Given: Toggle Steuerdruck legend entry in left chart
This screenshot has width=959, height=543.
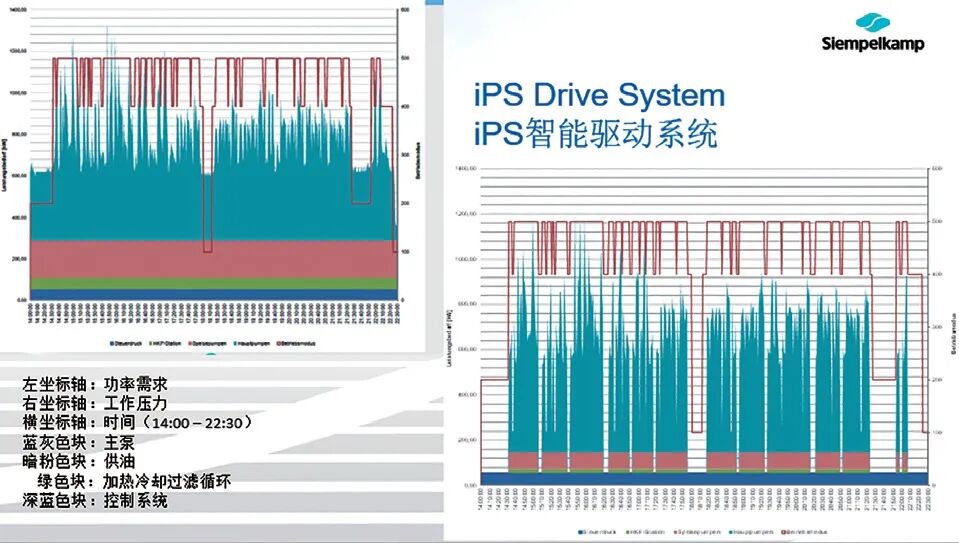Looking at the screenshot, I should (x=126, y=344).
